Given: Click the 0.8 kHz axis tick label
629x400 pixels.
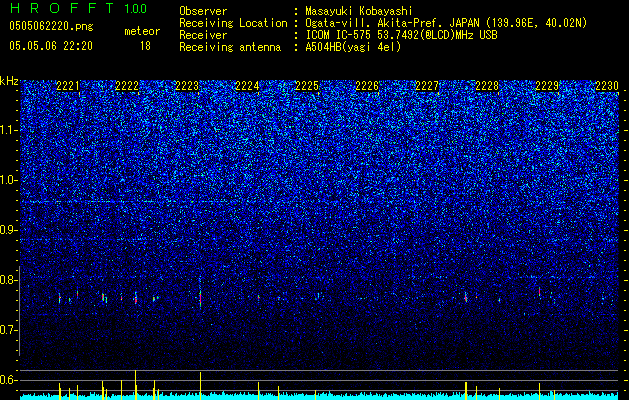Looking at the screenshot, I should 9,280.
